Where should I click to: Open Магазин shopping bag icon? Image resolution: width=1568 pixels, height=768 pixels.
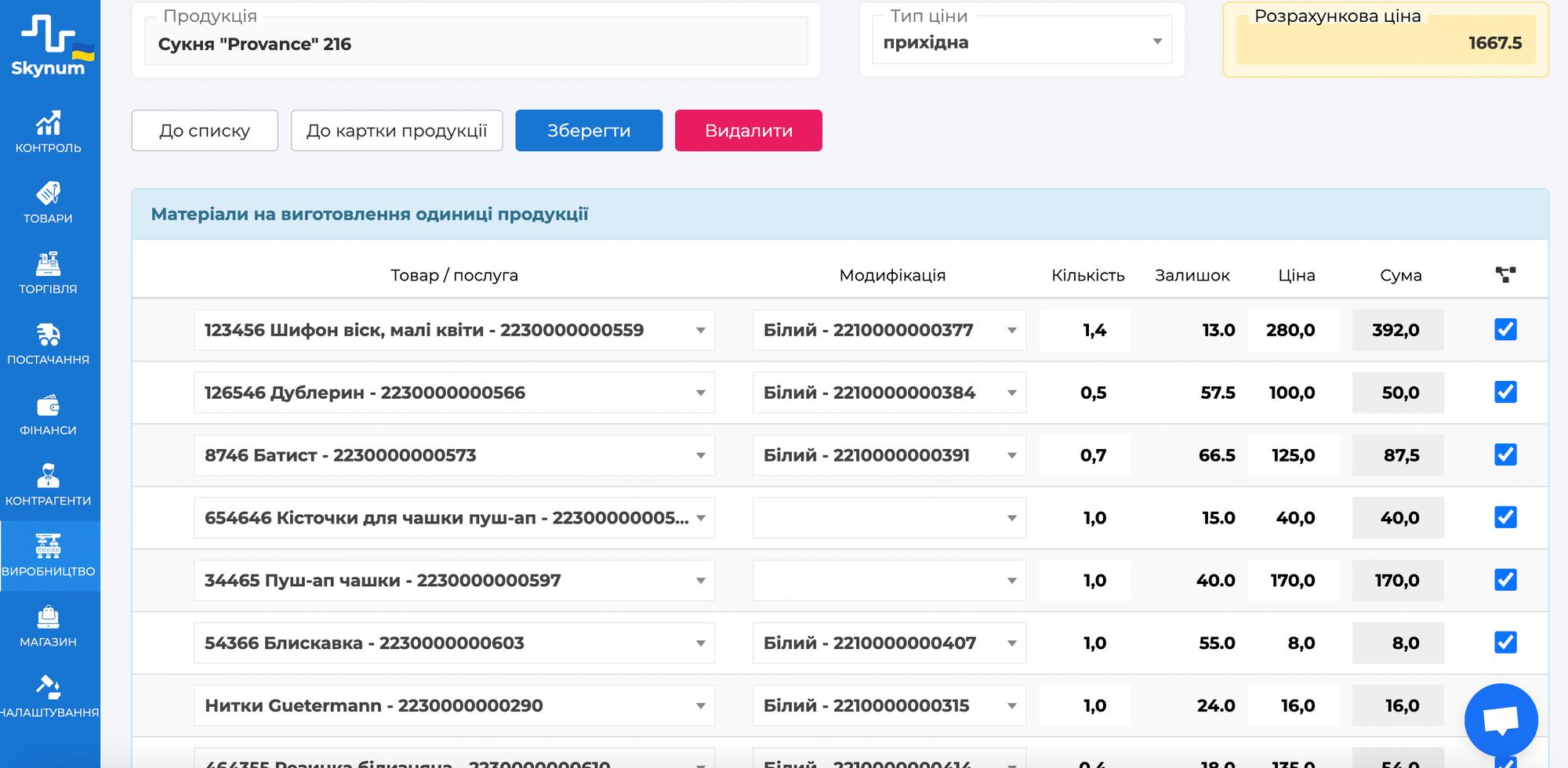pos(48,617)
